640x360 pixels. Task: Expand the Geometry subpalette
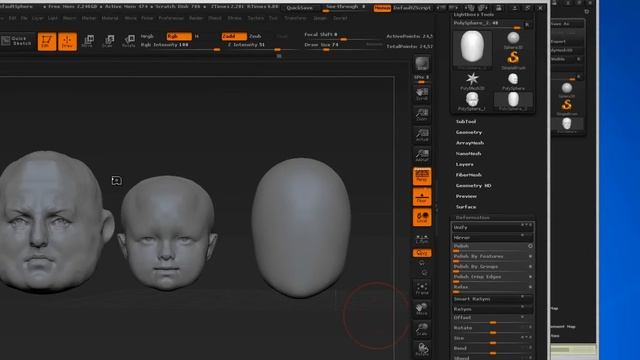[x=469, y=132]
